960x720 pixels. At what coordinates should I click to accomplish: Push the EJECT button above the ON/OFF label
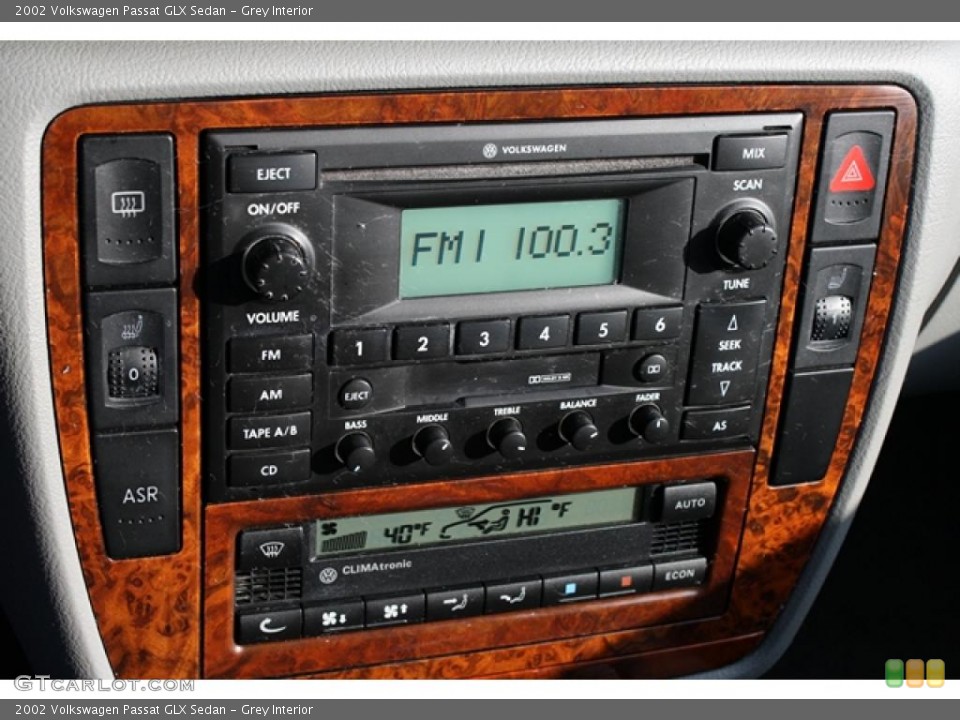[x=272, y=172]
